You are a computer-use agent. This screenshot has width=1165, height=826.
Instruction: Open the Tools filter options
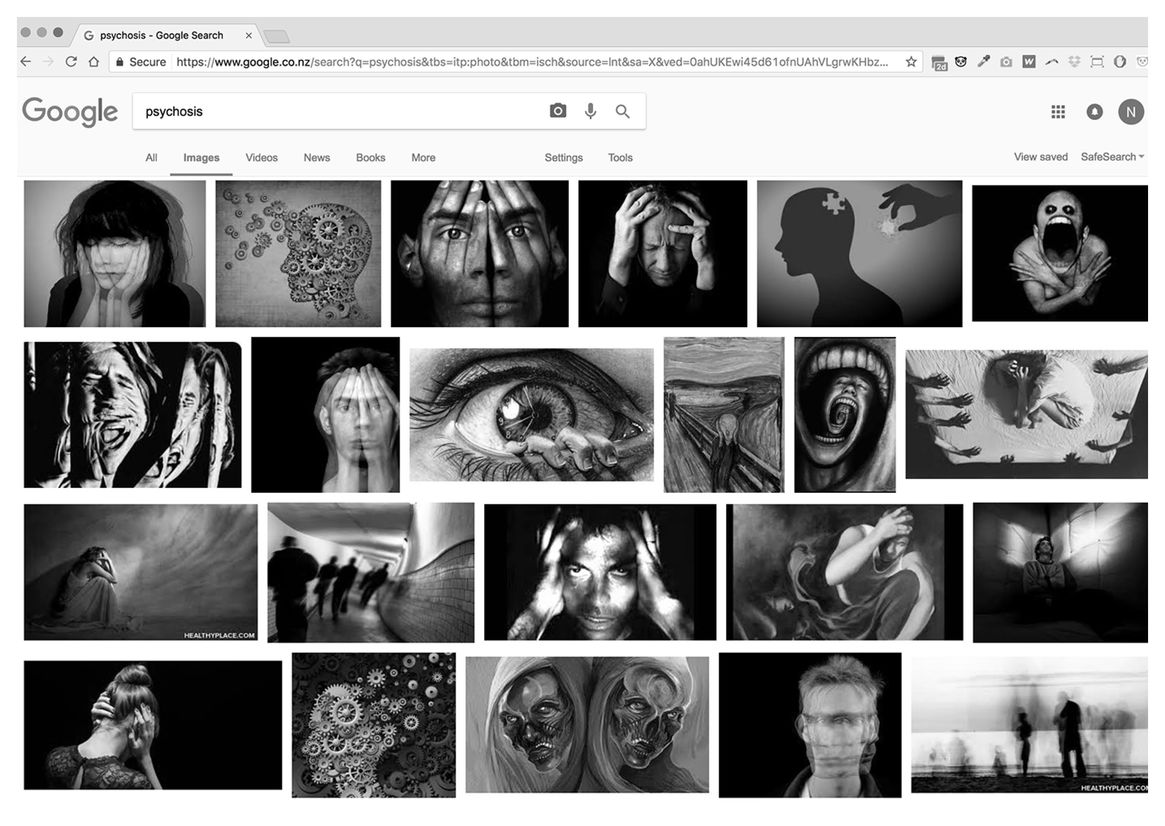620,158
